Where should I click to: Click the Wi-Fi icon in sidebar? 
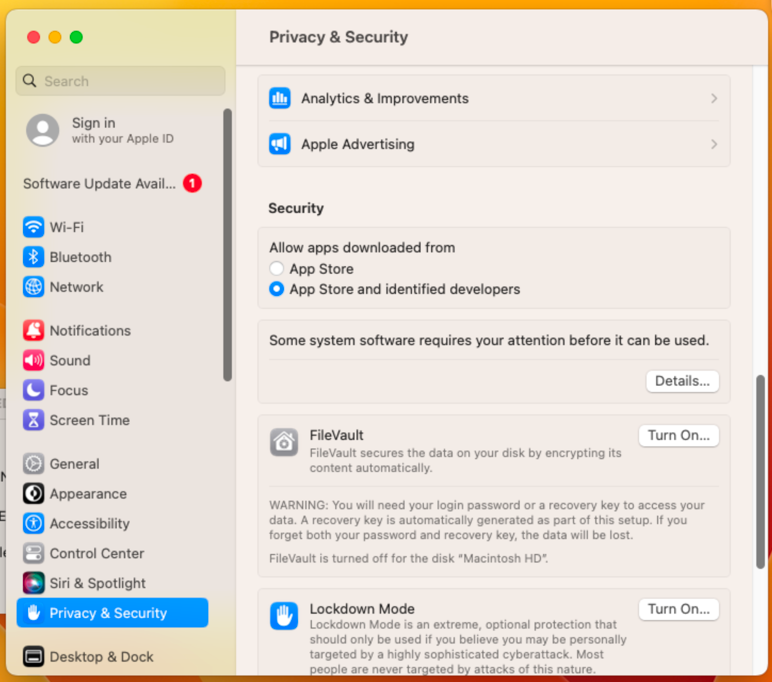[x=34, y=227]
